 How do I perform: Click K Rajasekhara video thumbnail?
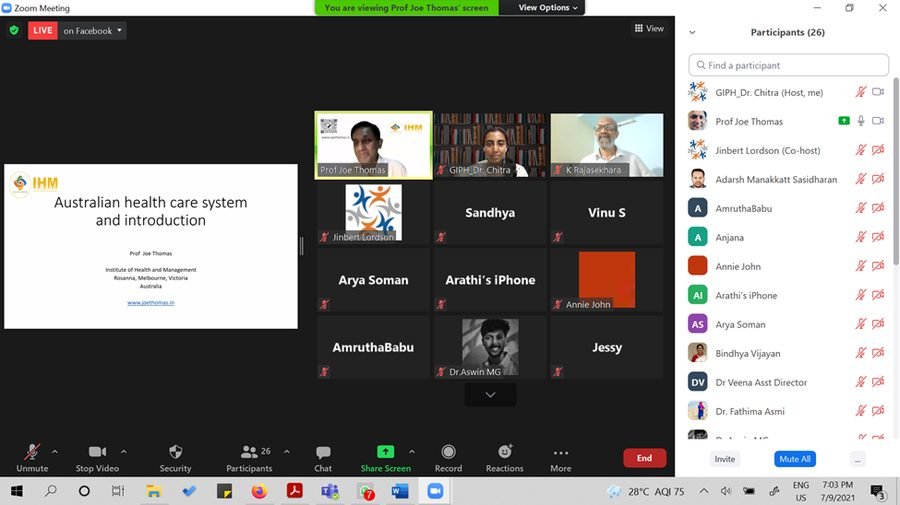(x=607, y=145)
